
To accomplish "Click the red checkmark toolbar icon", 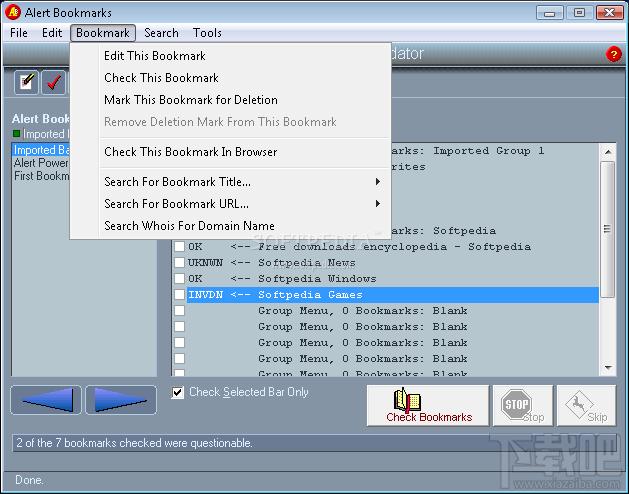I will click(53, 83).
